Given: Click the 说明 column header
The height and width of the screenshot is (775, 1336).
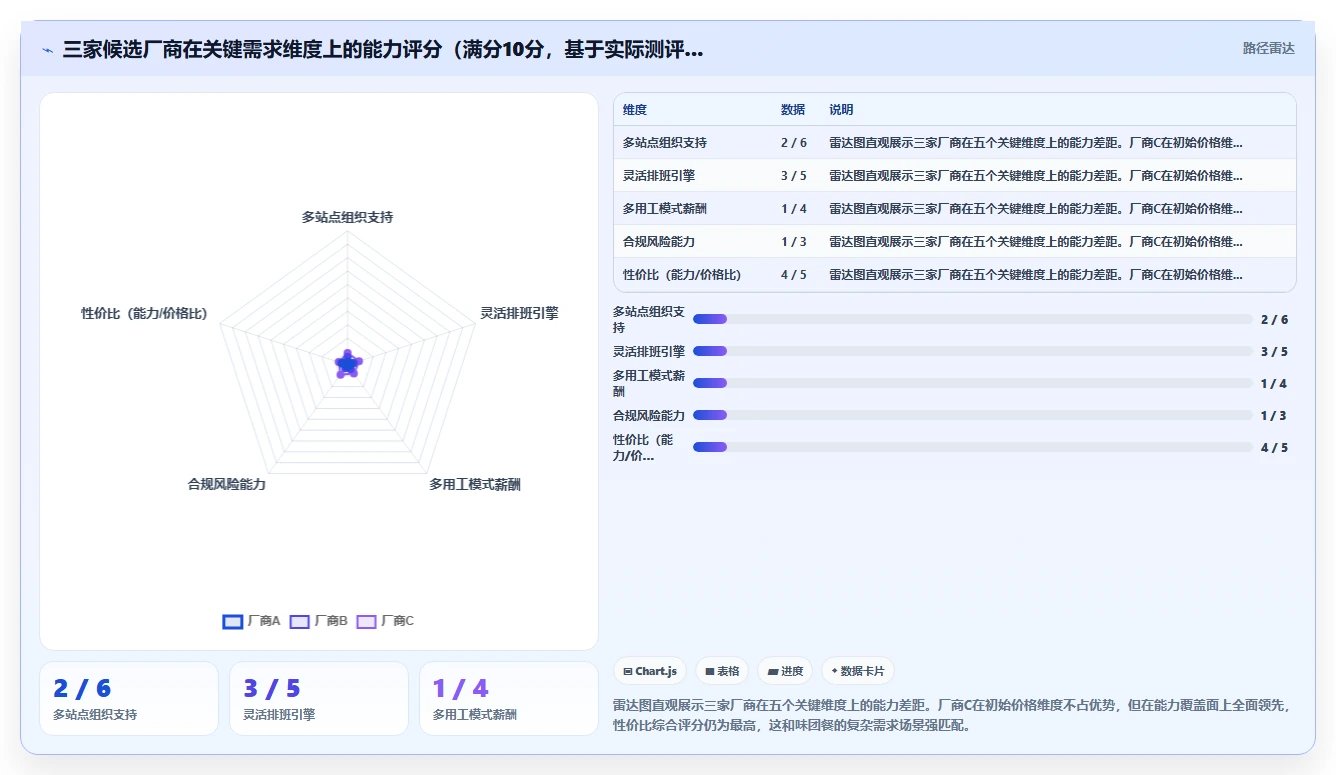Looking at the screenshot, I should (841, 110).
